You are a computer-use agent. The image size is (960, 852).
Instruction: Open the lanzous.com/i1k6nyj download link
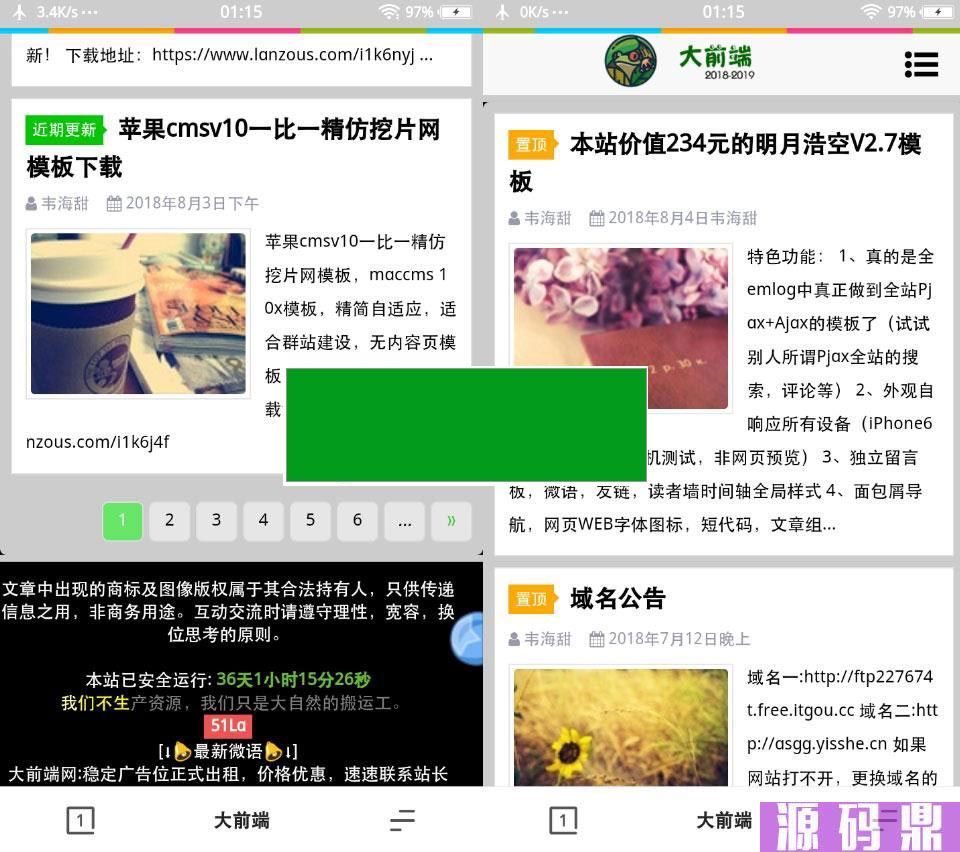tap(293, 55)
